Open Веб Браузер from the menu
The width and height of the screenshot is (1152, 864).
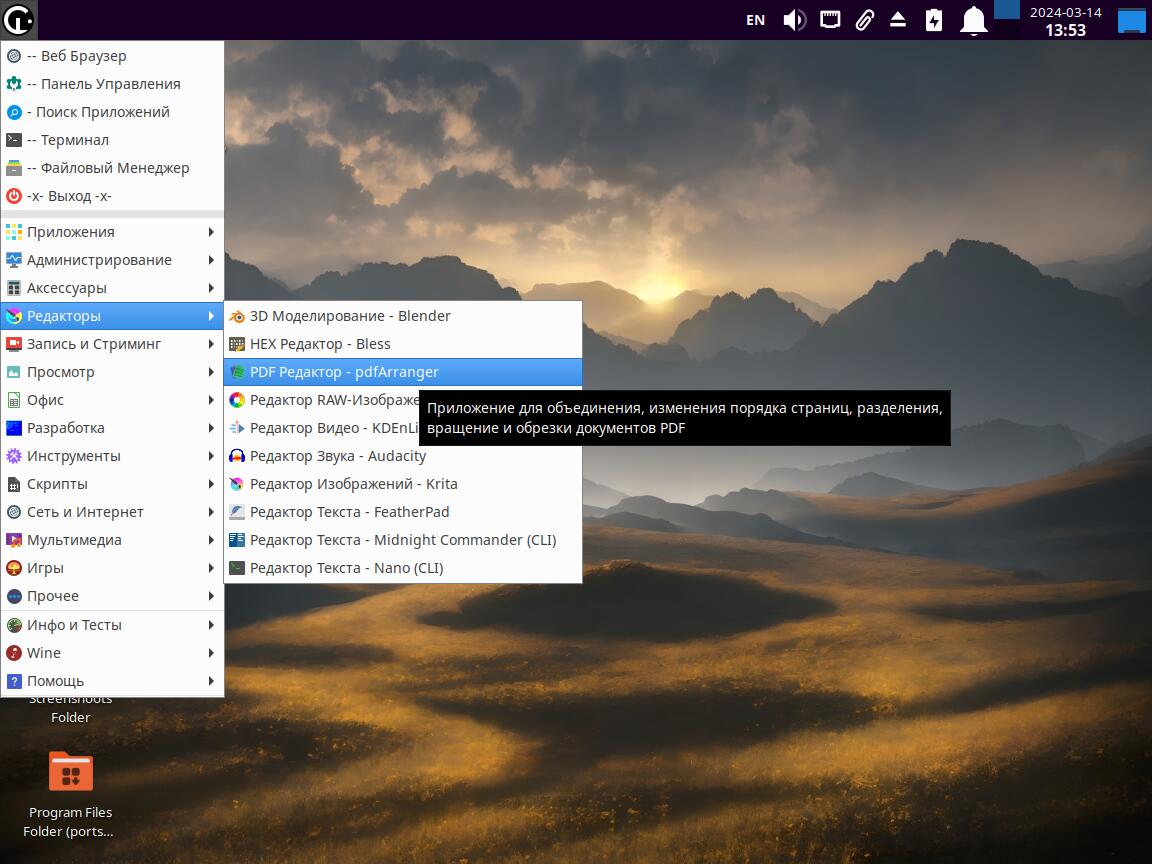(76, 56)
